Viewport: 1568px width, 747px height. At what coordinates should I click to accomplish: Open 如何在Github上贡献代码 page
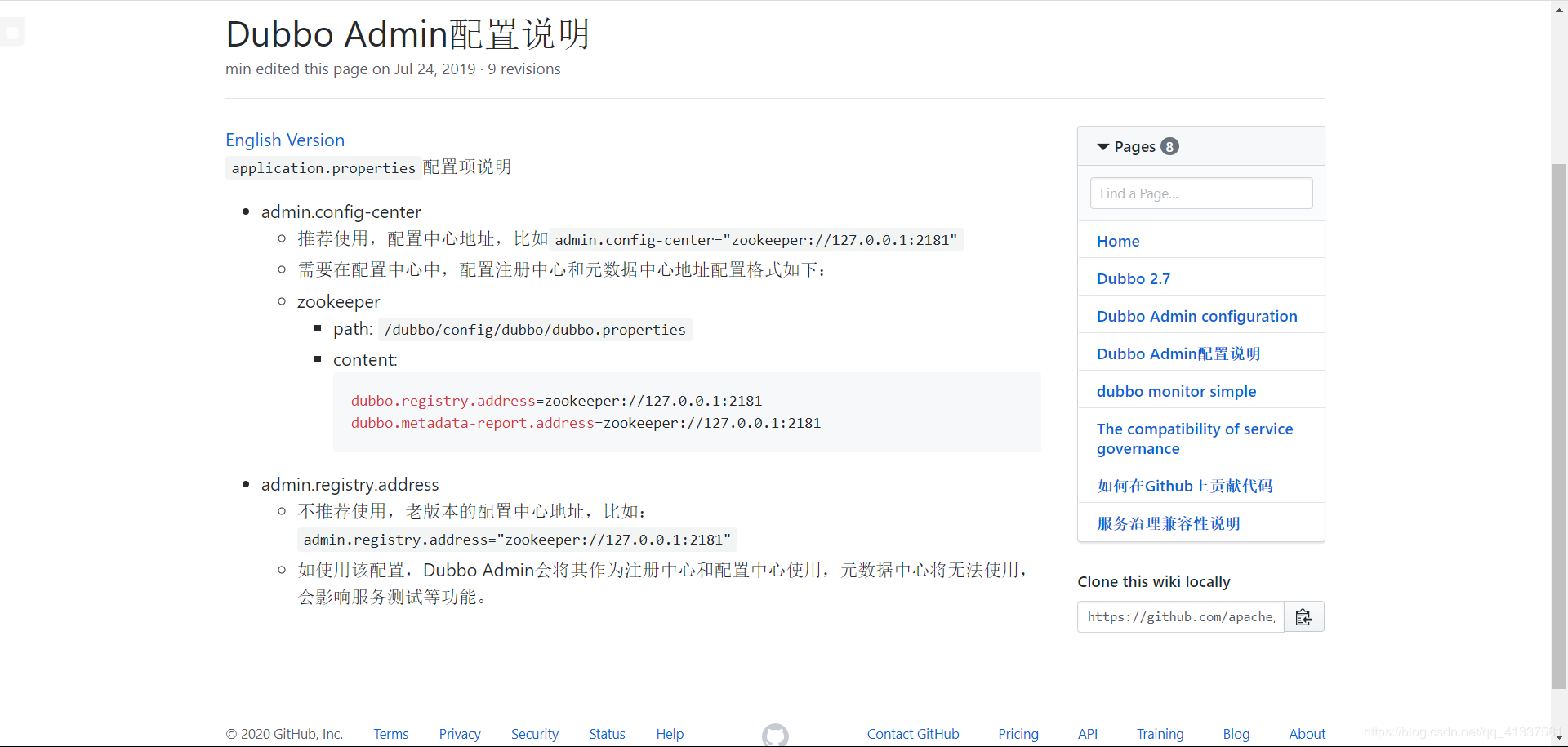click(1184, 487)
